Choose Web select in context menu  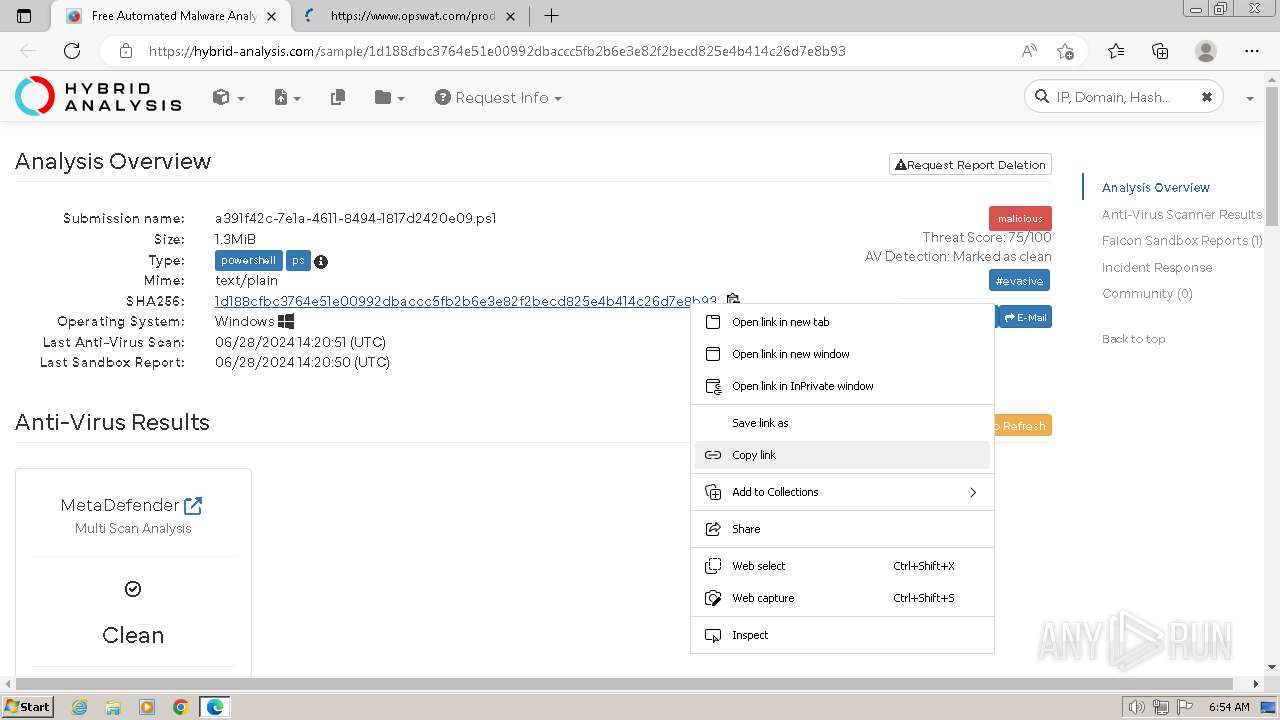point(842,566)
